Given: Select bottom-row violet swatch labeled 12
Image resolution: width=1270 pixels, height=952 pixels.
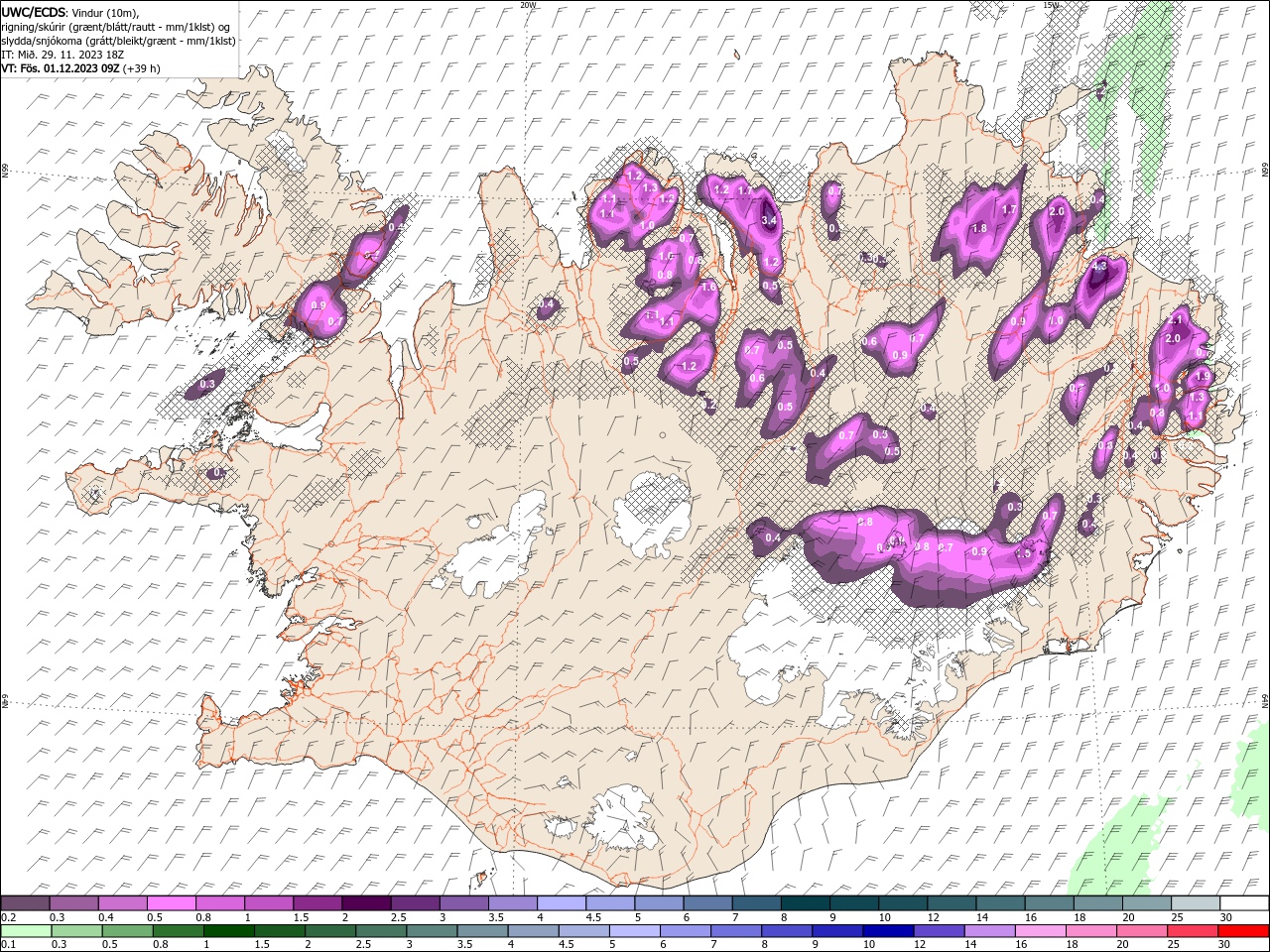Looking at the screenshot, I should click(x=939, y=930).
